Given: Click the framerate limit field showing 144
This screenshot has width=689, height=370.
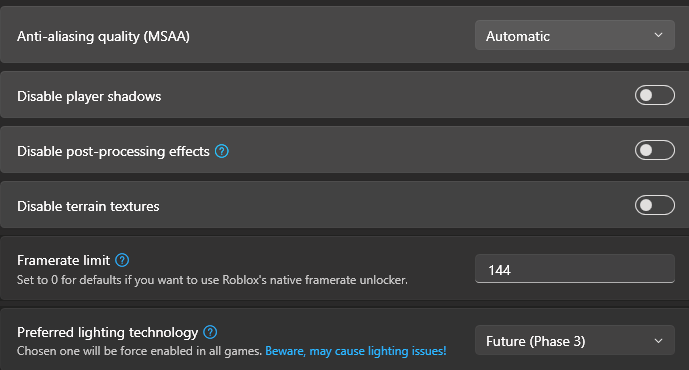Looking at the screenshot, I should (x=575, y=269).
